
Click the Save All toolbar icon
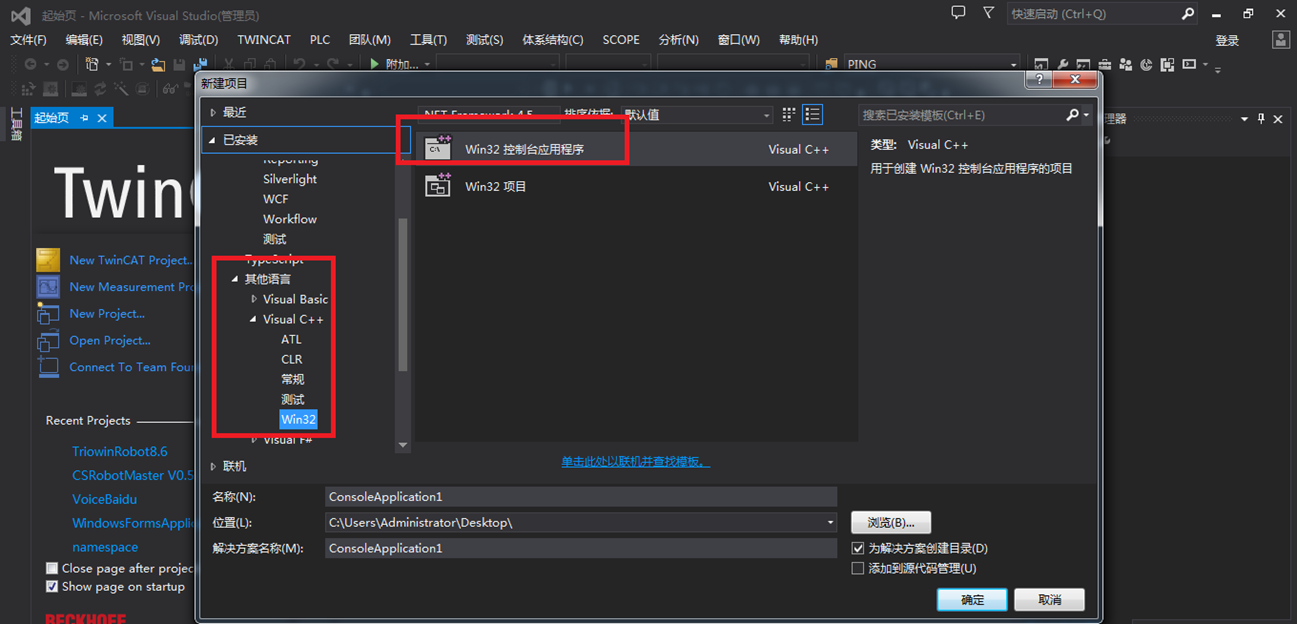click(200, 64)
